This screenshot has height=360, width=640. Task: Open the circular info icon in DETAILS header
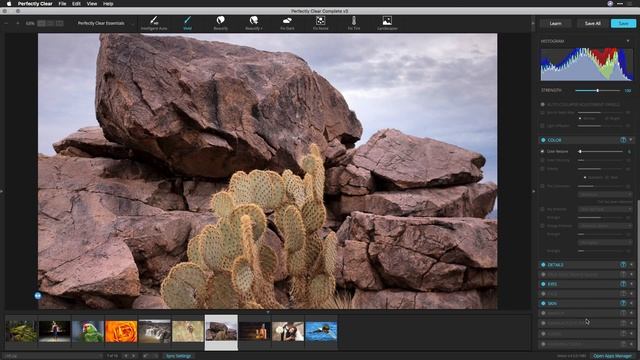tap(623, 265)
